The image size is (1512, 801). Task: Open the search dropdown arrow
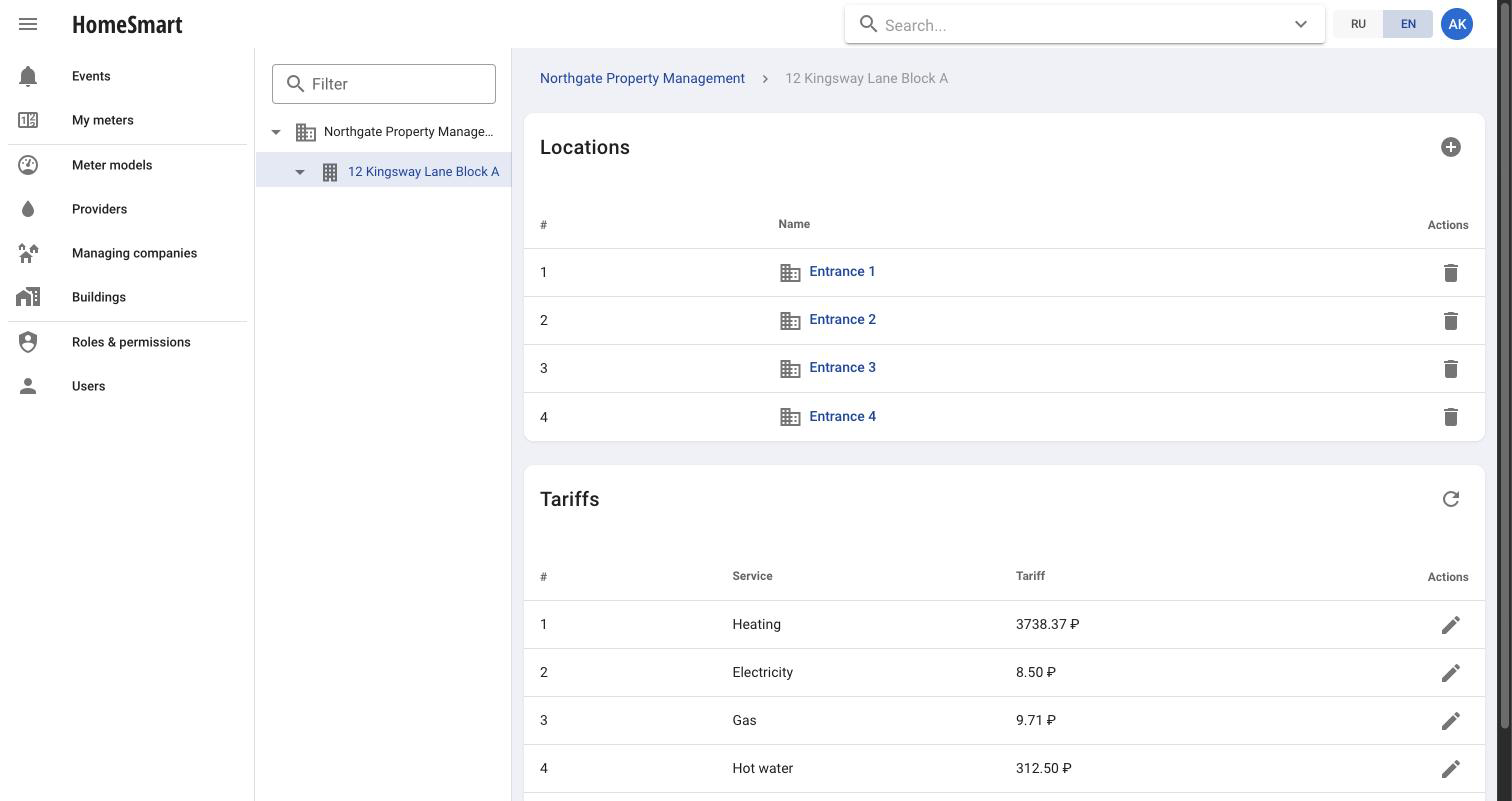[1301, 25]
